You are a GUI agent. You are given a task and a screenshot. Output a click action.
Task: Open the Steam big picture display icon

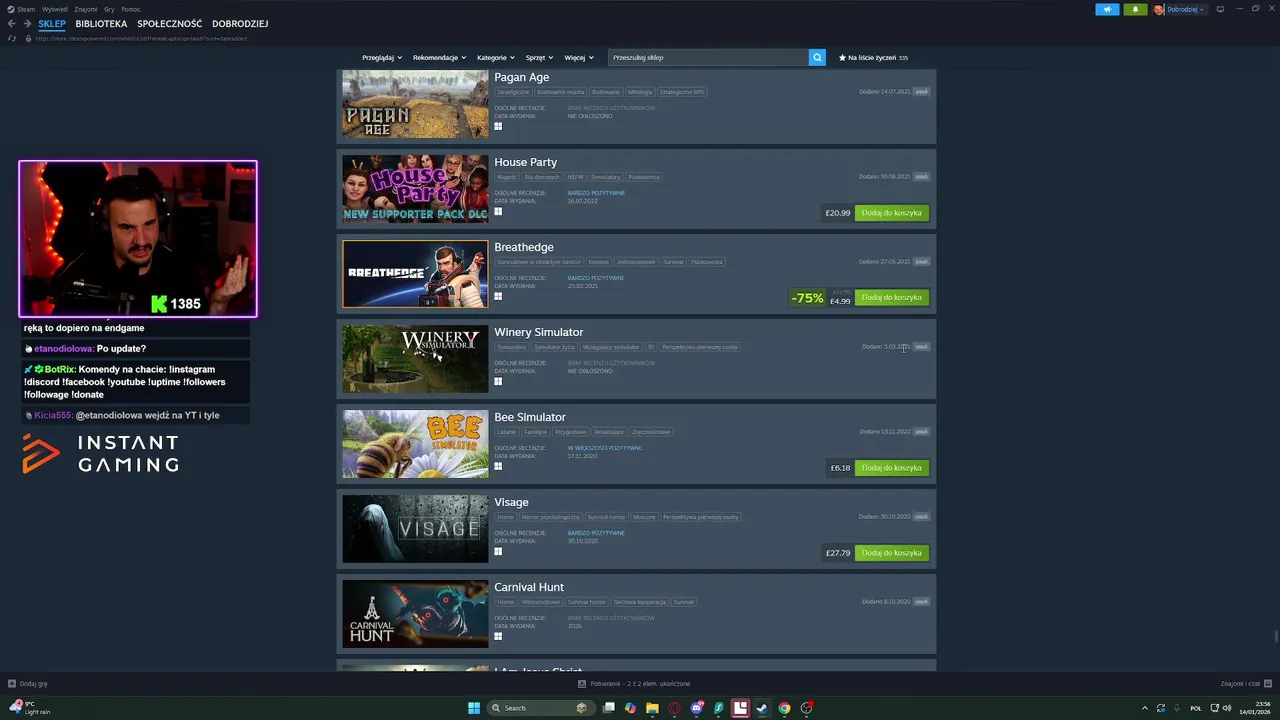pyautogui.click(x=1220, y=9)
